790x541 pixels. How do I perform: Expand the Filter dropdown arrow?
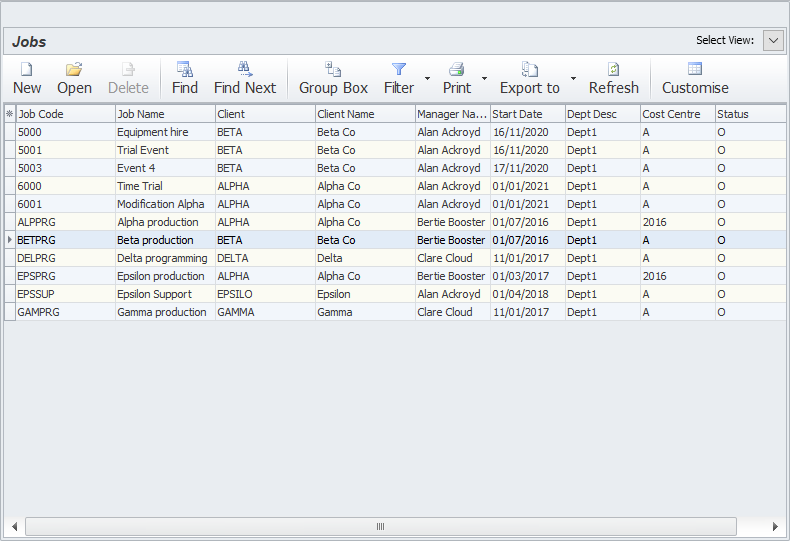(x=427, y=78)
